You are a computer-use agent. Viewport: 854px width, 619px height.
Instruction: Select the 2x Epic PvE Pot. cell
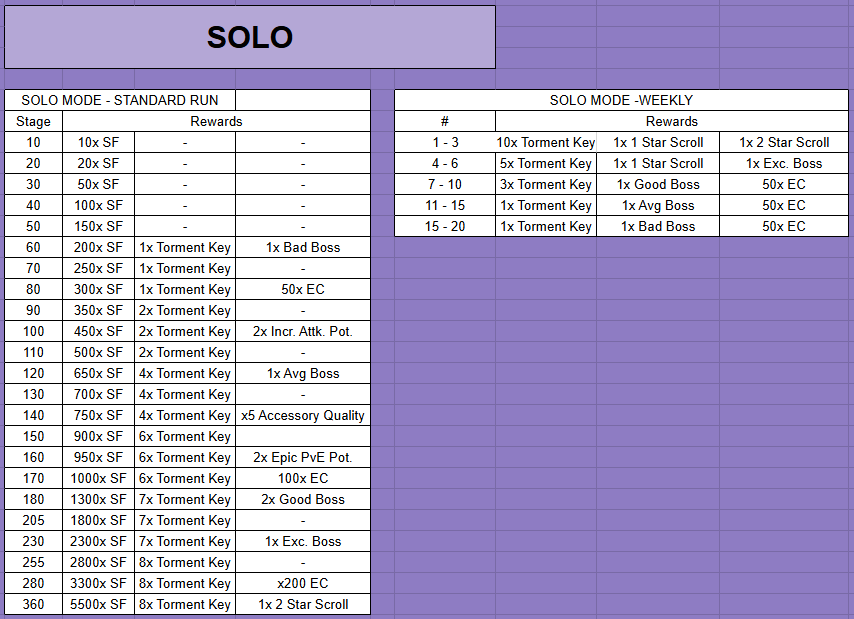pos(303,457)
